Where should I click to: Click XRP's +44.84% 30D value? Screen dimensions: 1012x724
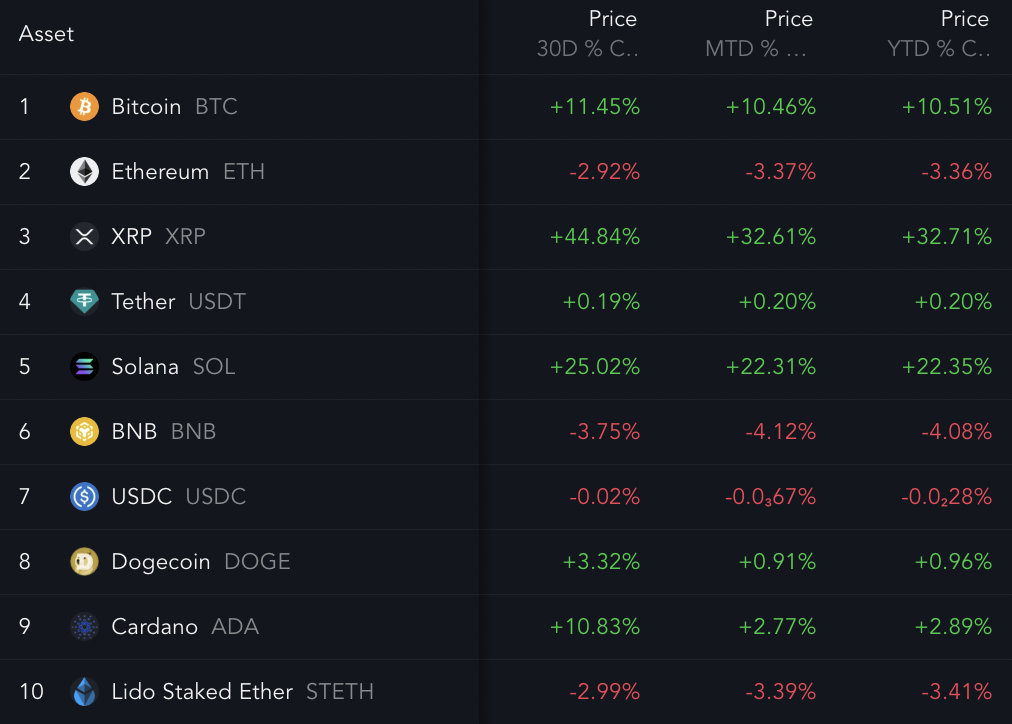(595, 237)
